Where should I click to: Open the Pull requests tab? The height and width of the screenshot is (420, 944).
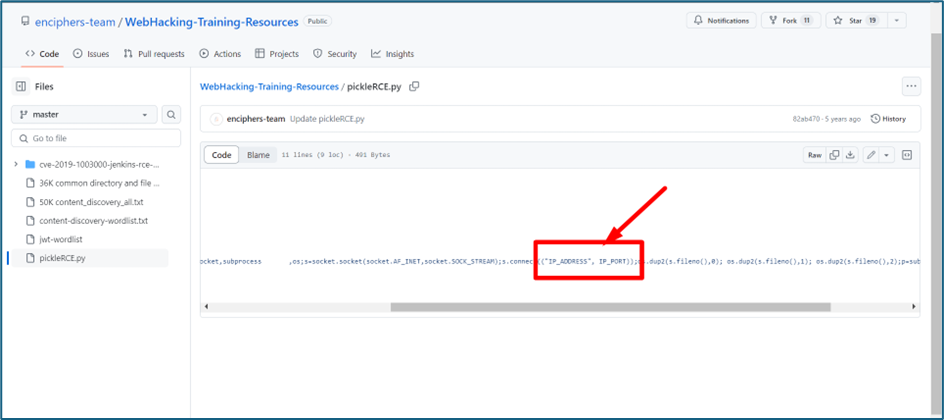154,54
